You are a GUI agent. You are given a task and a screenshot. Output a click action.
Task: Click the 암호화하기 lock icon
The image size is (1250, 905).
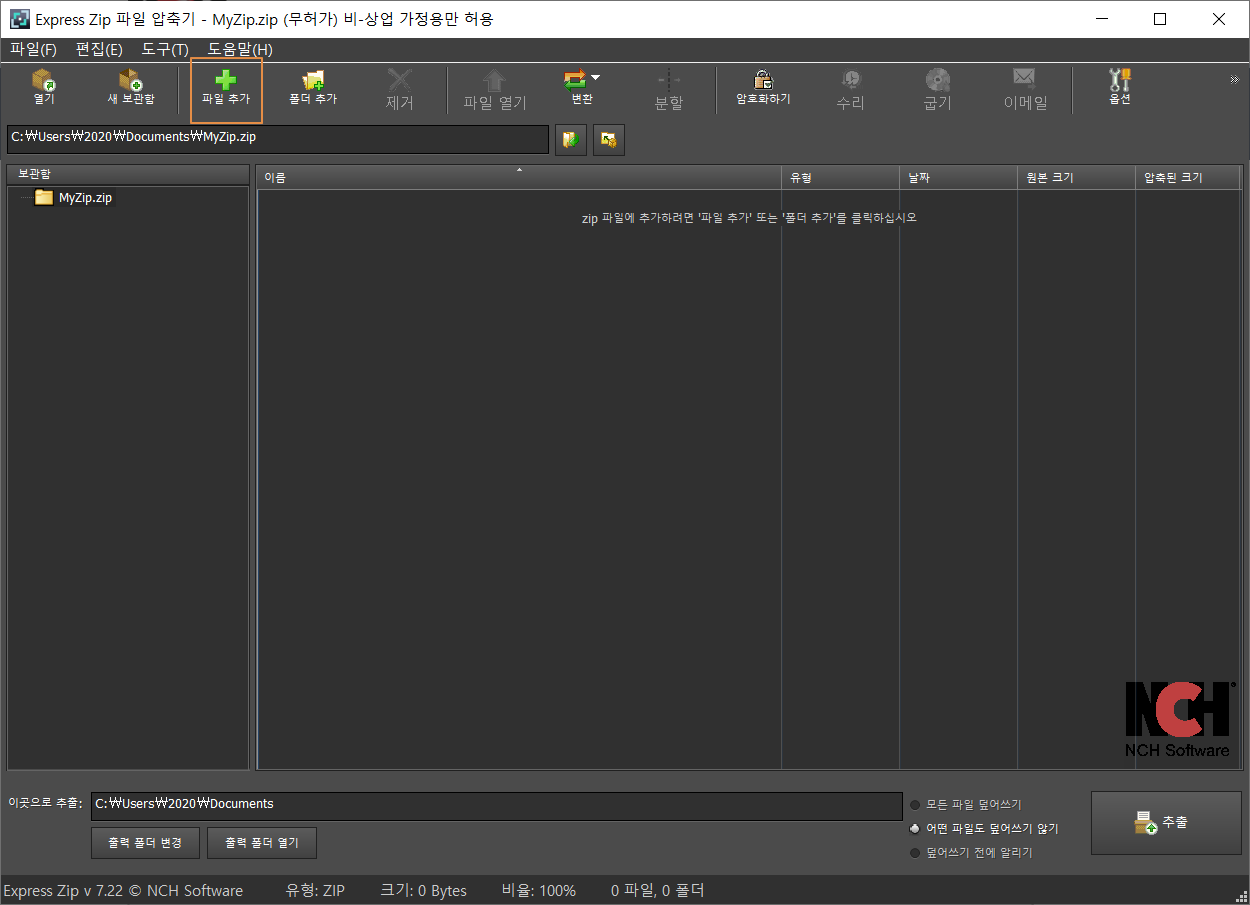pos(763,80)
